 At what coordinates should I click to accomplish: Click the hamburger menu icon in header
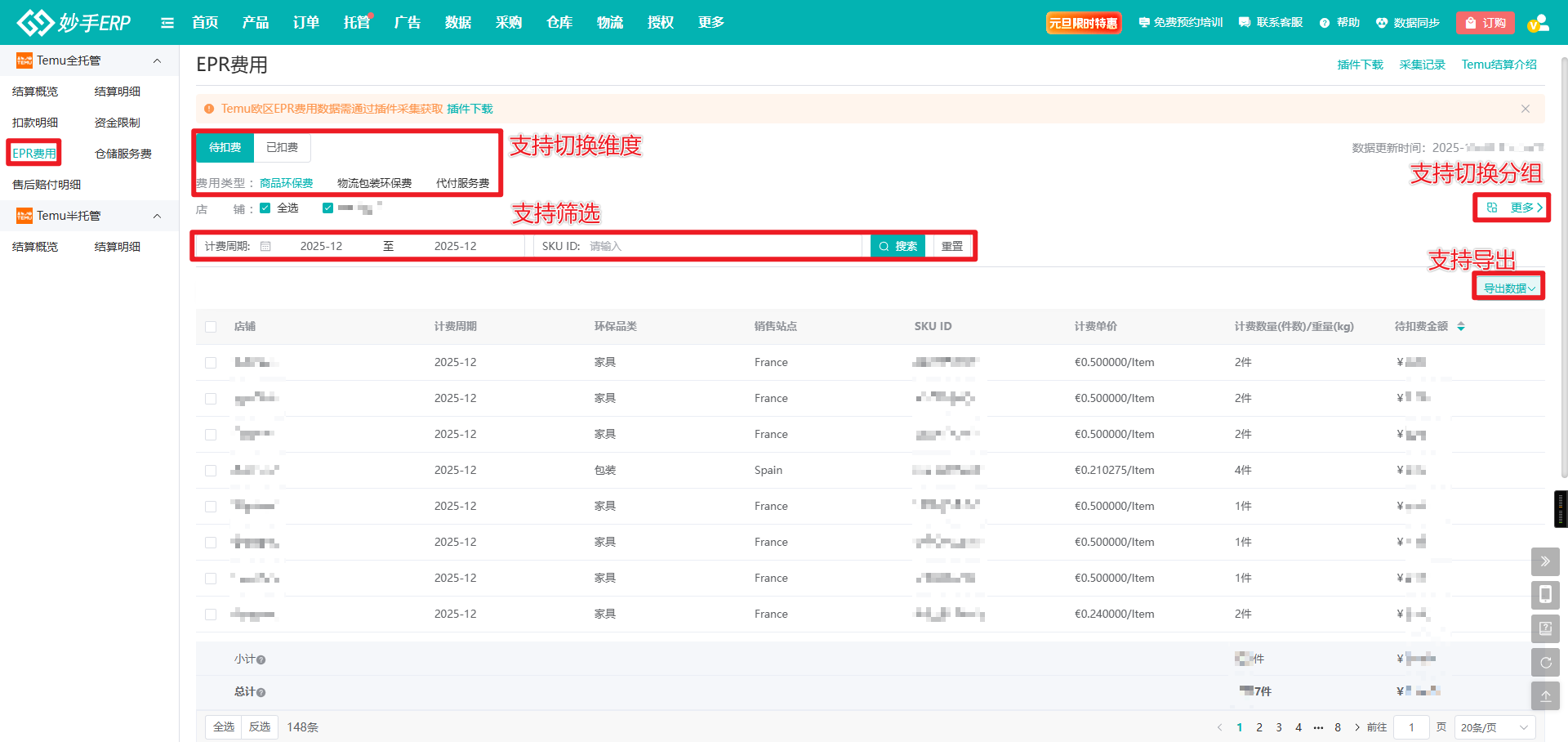[167, 23]
